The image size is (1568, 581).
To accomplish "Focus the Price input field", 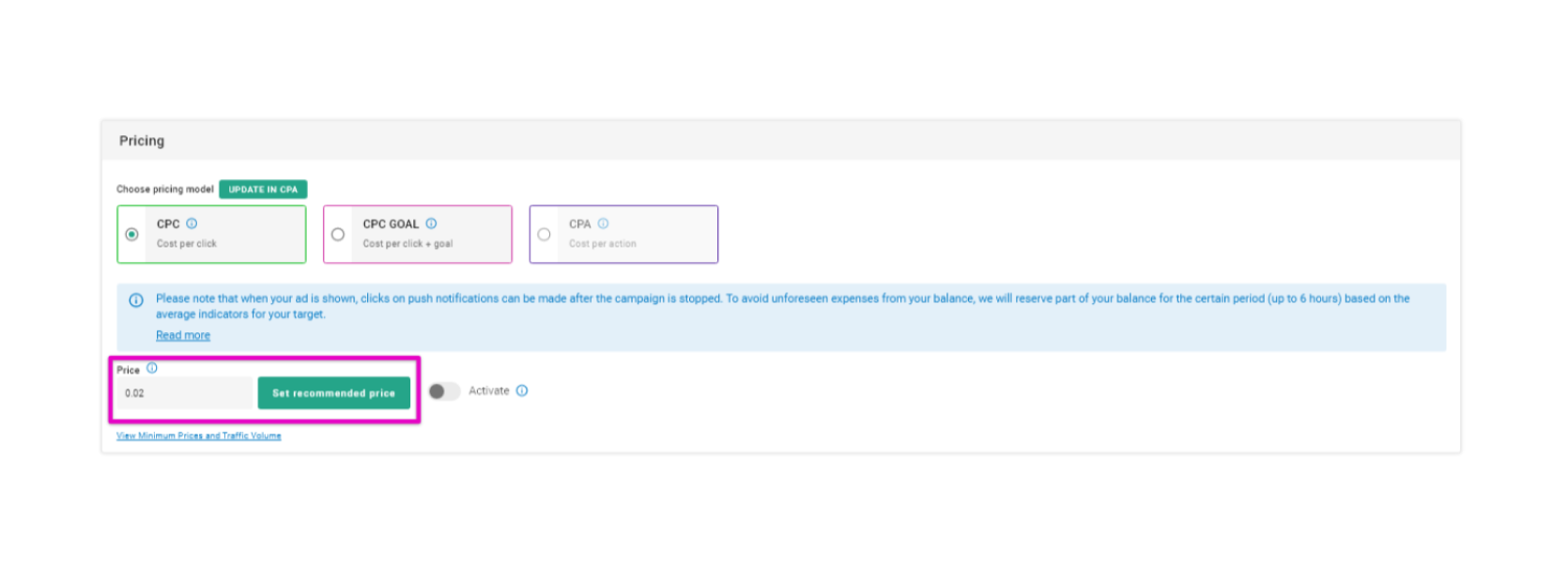I will (185, 393).
